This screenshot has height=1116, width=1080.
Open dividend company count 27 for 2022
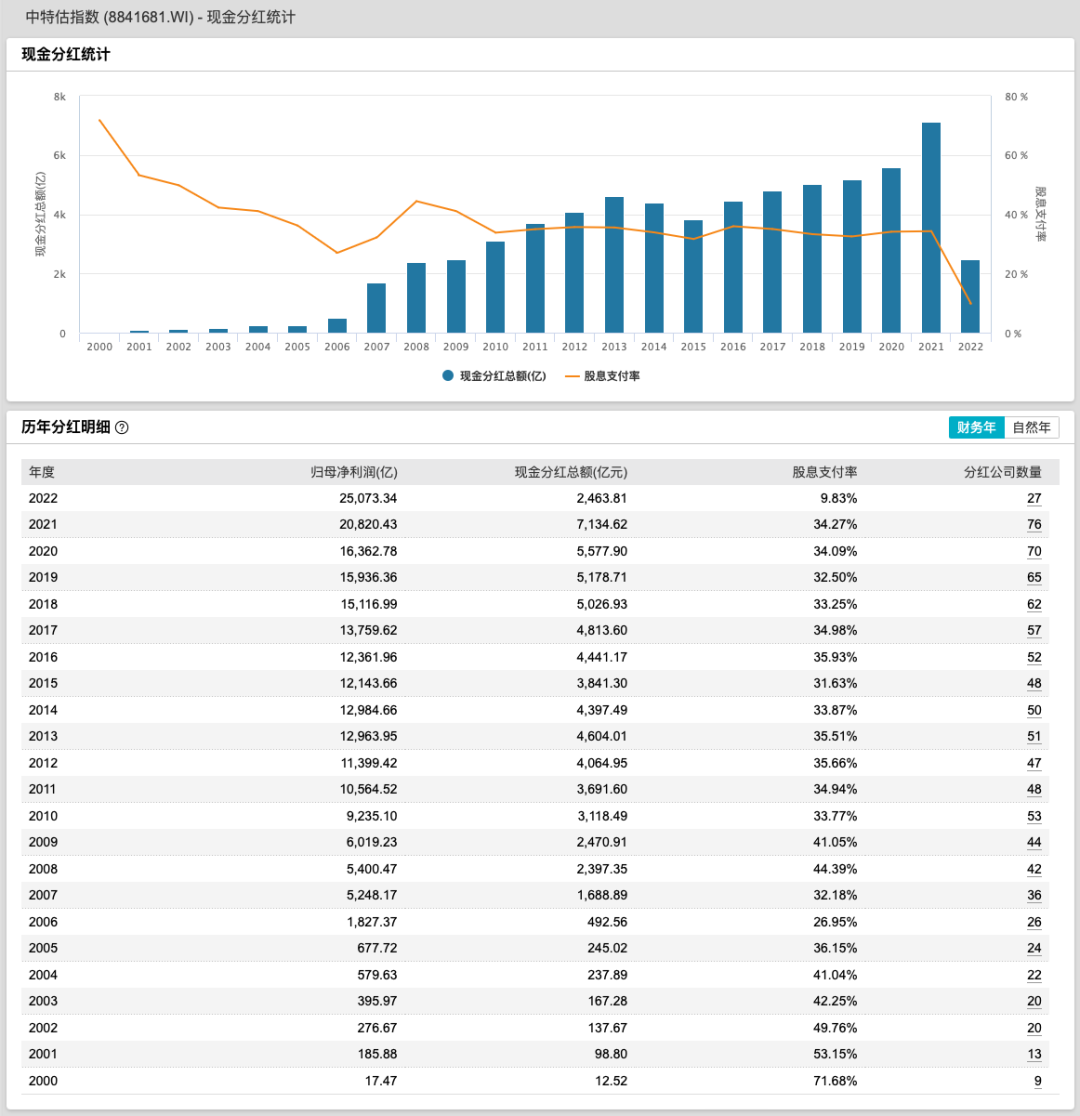(1034, 498)
